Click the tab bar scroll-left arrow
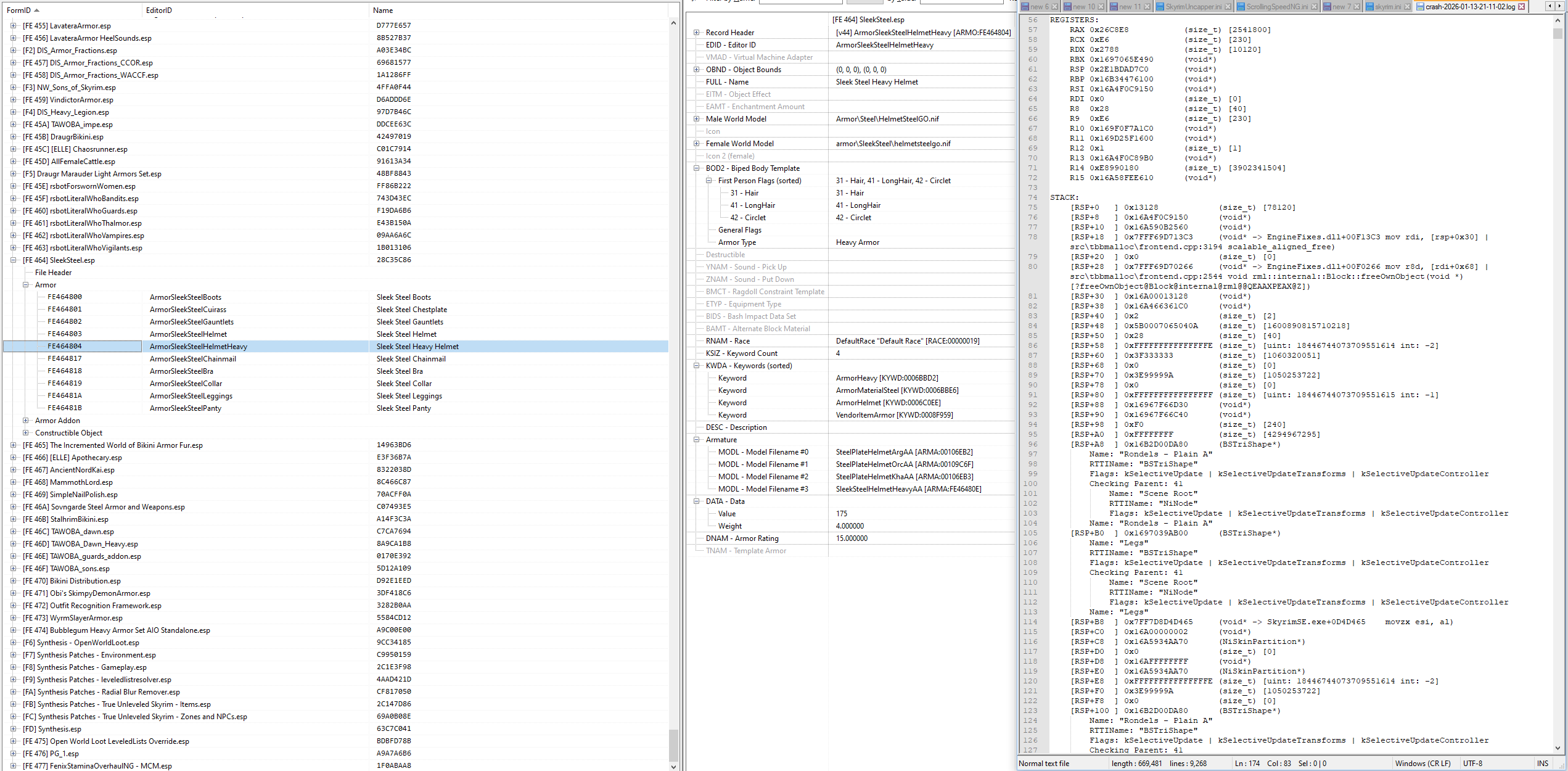The image size is (1568, 771). 1551,6
